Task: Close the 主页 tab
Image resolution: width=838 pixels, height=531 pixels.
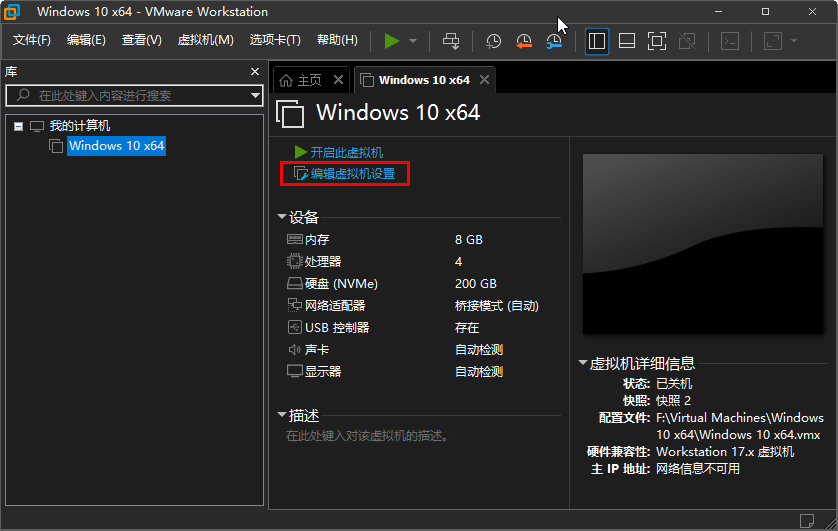Action: pyautogui.click(x=338, y=80)
